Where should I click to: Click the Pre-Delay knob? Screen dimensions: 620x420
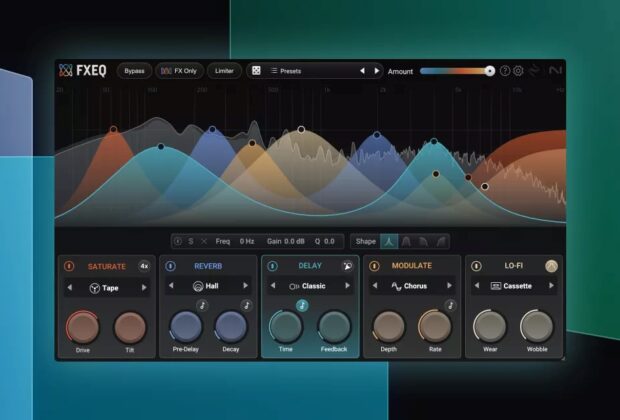186,327
